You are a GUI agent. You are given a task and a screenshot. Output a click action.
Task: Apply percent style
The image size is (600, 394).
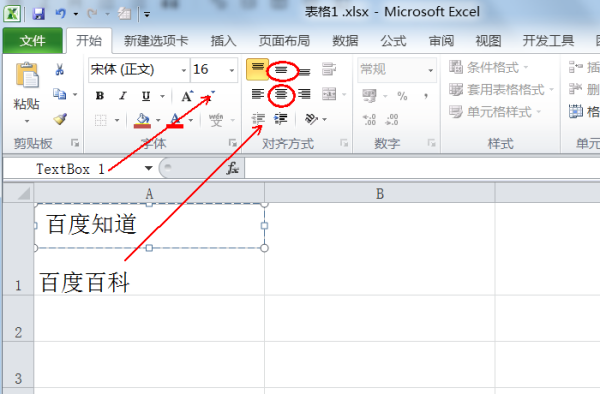coord(402,96)
